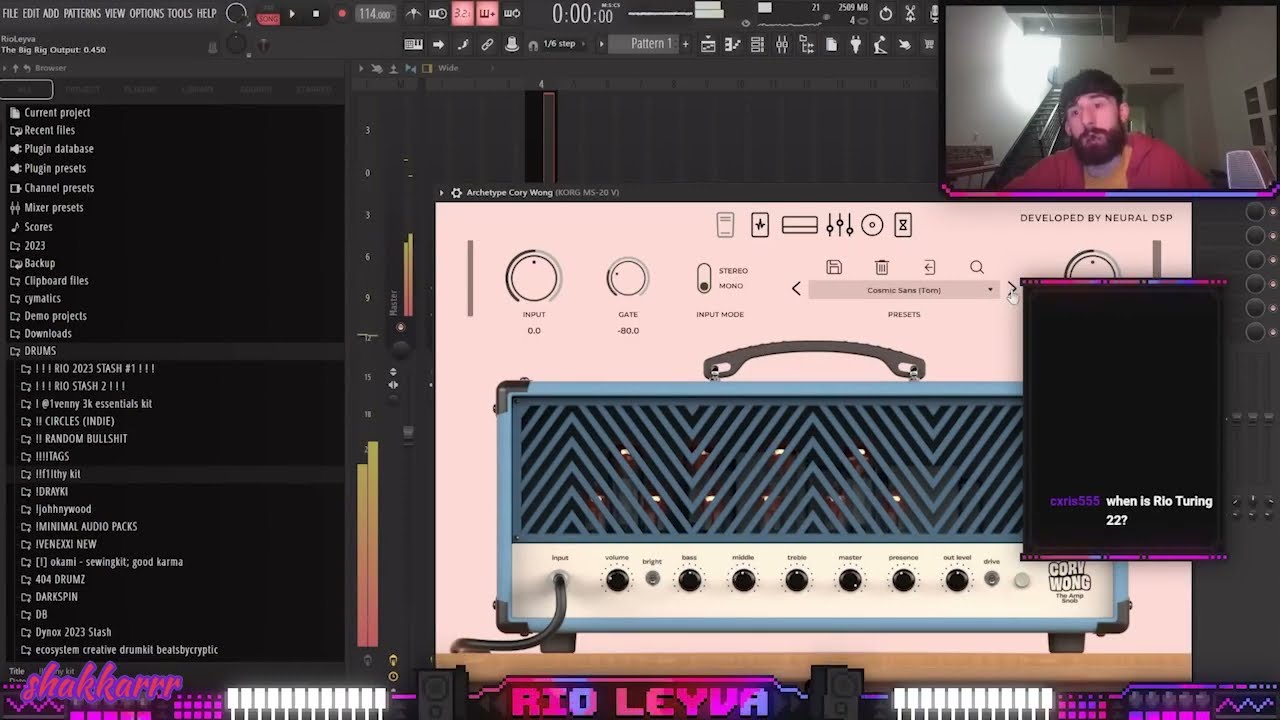Click the delete preset trash icon

tap(882, 267)
